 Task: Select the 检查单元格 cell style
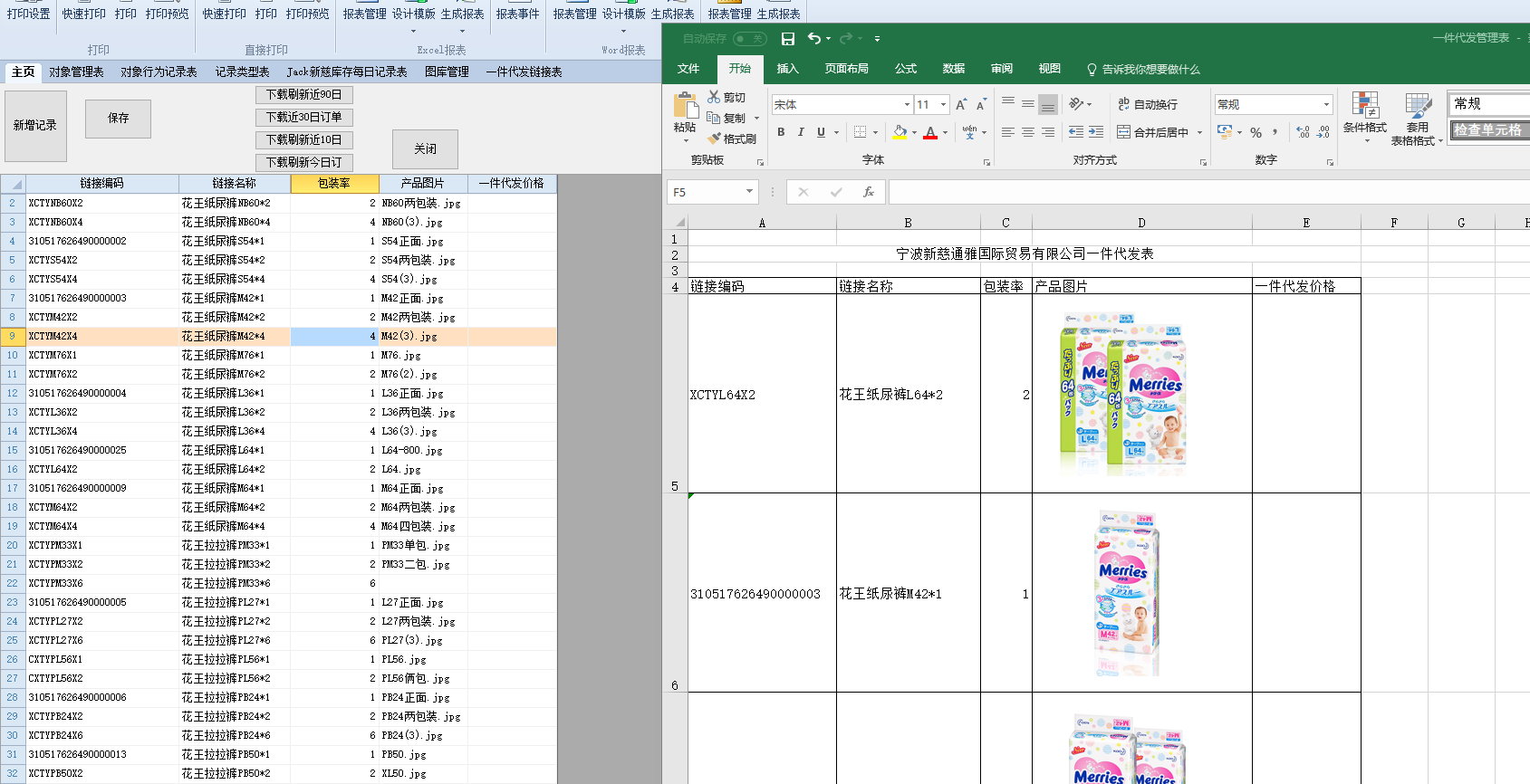(1488, 129)
